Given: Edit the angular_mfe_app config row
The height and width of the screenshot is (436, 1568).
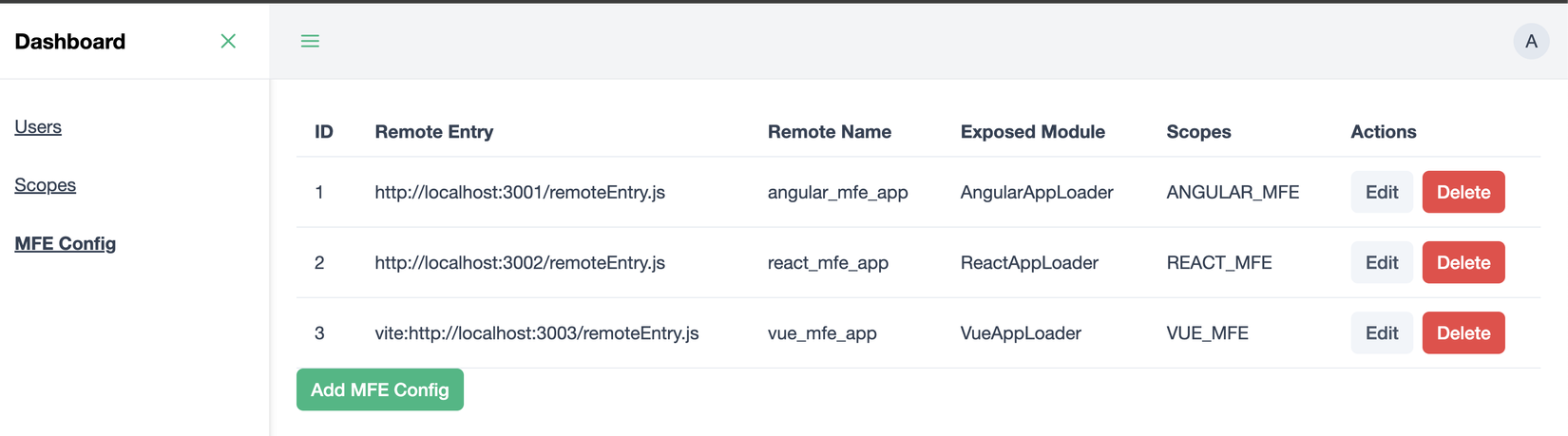Looking at the screenshot, I should coord(1381,192).
